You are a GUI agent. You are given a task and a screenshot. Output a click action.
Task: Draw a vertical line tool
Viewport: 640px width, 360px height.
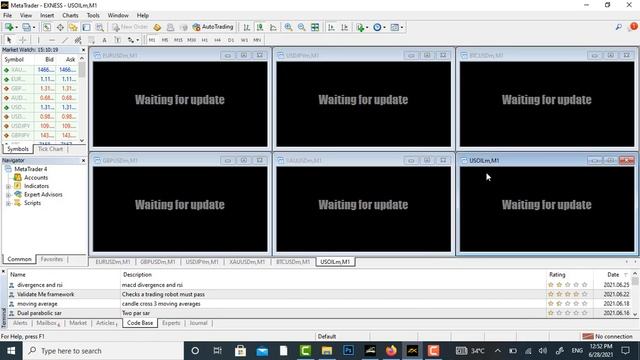(38, 40)
